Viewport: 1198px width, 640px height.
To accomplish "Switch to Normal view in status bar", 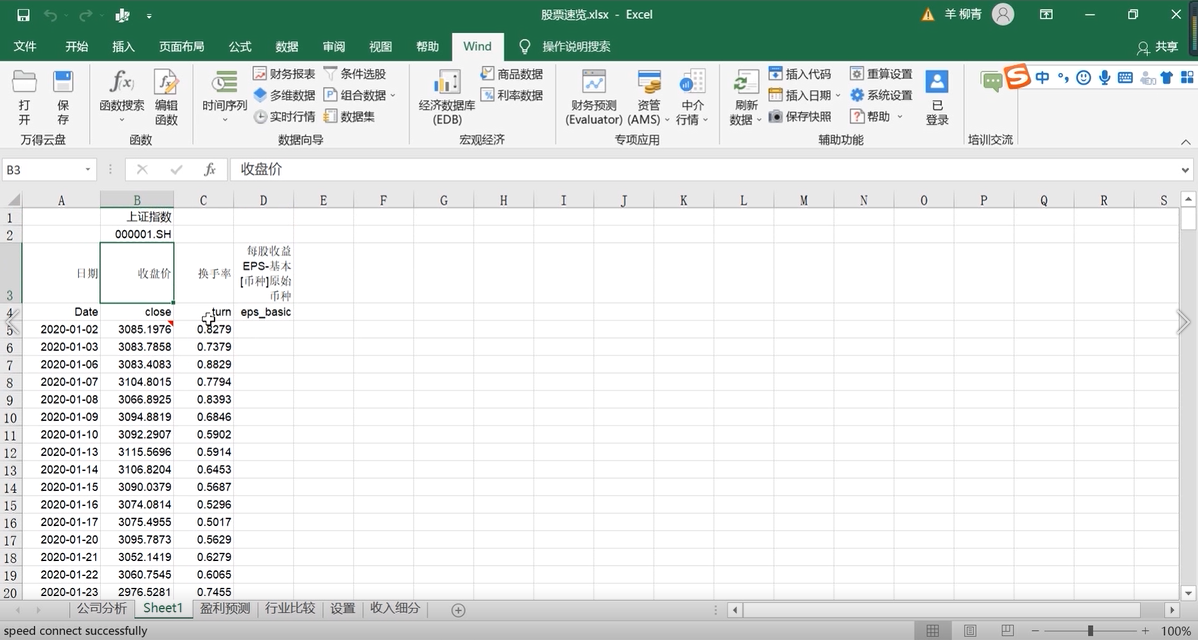I will (x=933, y=631).
